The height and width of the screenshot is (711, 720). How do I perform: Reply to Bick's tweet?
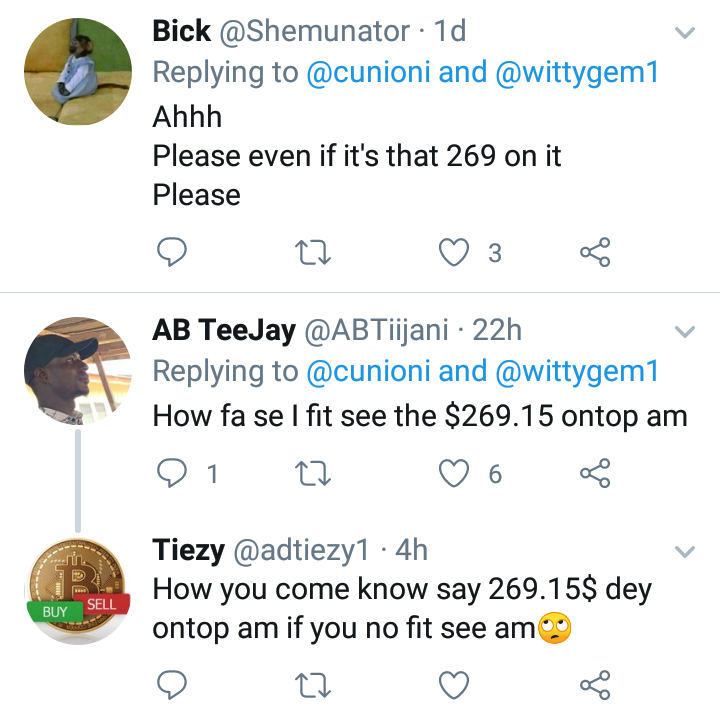pyautogui.click(x=171, y=254)
